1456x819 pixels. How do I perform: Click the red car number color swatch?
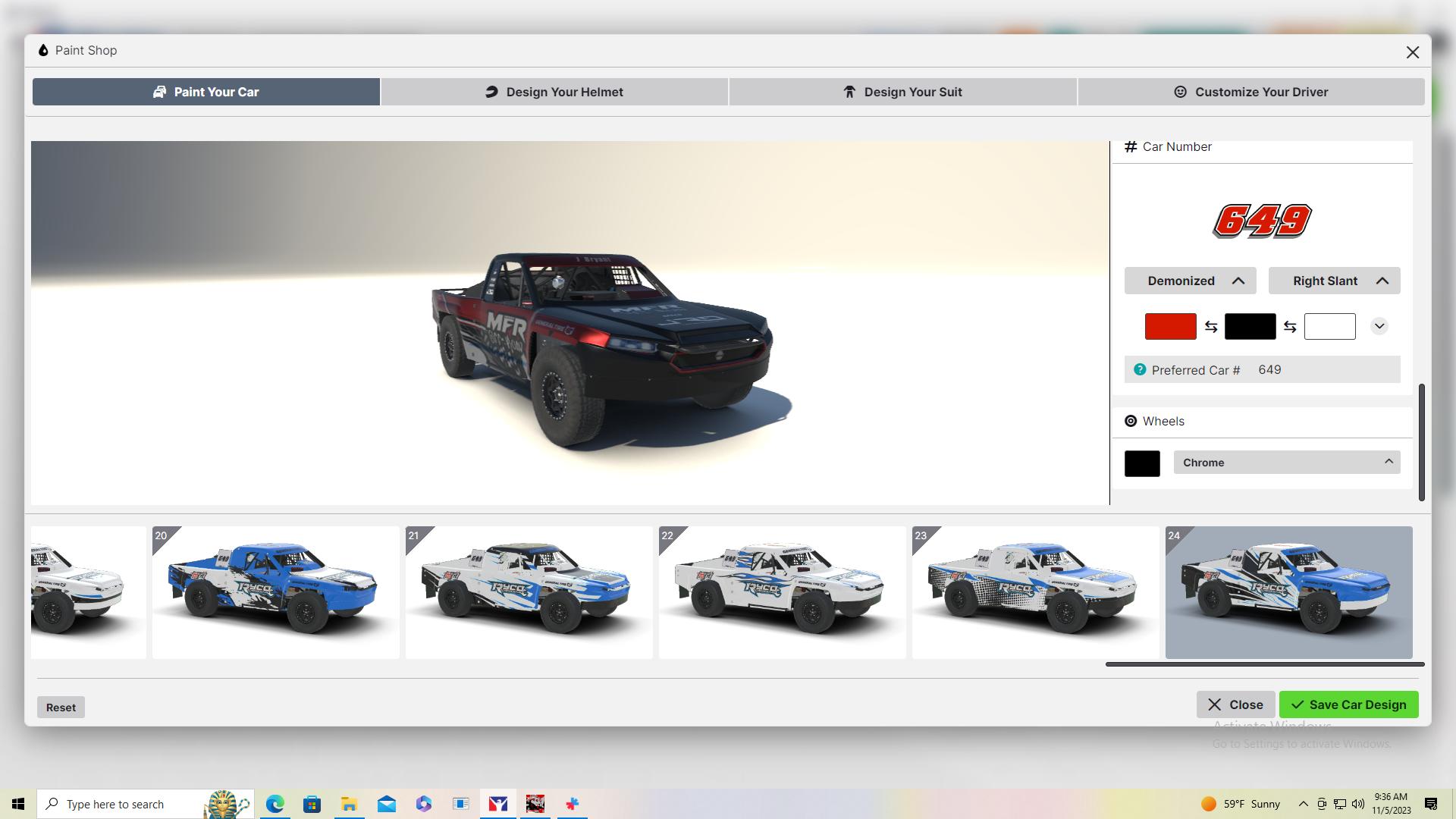(1170, 326)
